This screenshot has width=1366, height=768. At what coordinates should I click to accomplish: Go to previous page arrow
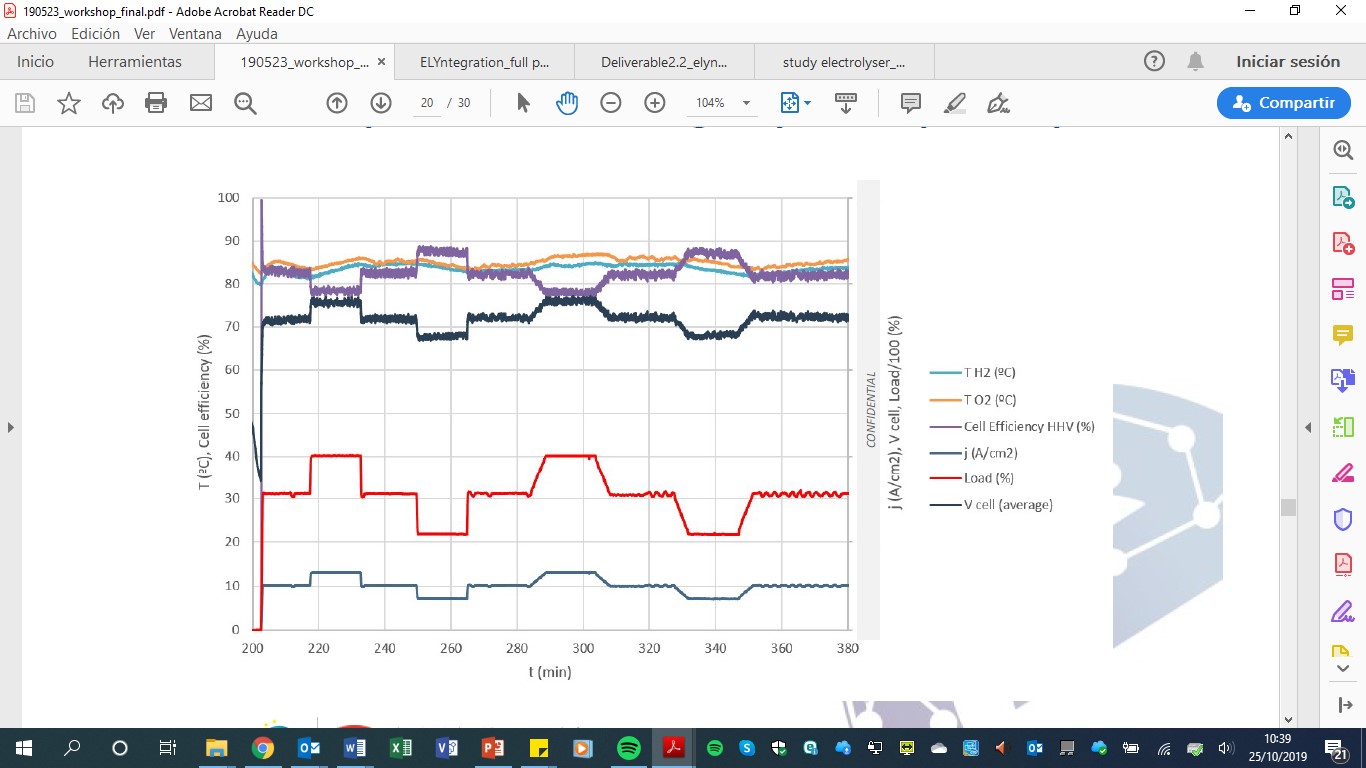pyautogui.click(x=337, y=103)
